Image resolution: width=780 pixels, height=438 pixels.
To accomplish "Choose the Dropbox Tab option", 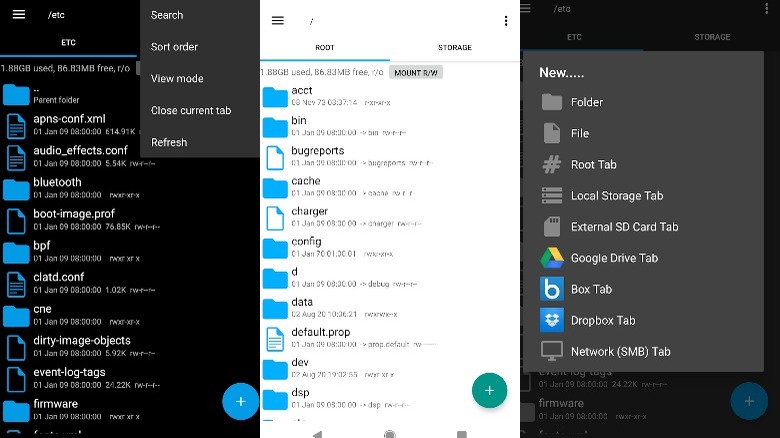I will (603, 321).
